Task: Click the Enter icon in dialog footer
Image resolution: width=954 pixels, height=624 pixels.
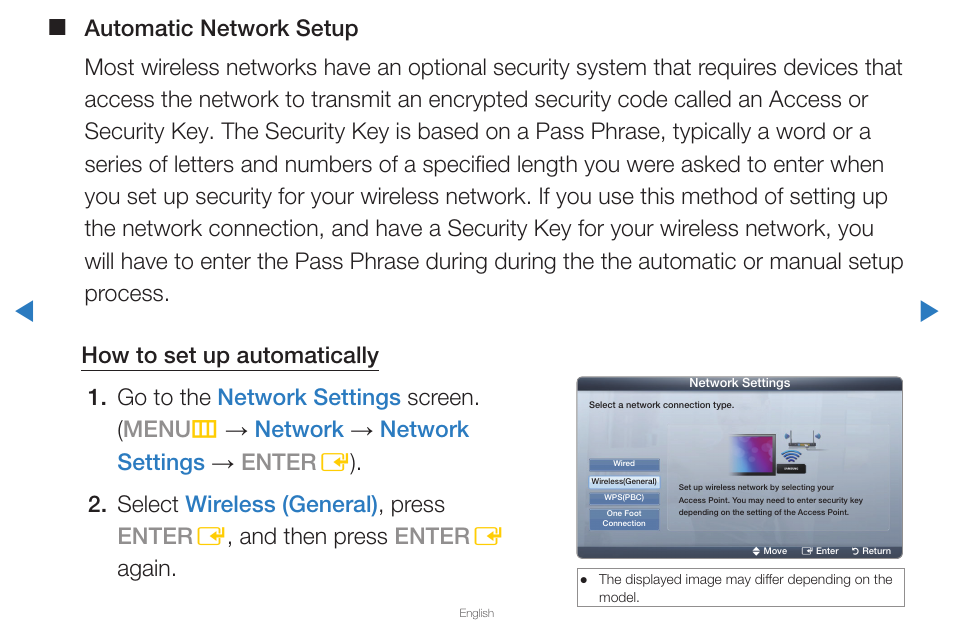Action: click(x=807, y=551)
